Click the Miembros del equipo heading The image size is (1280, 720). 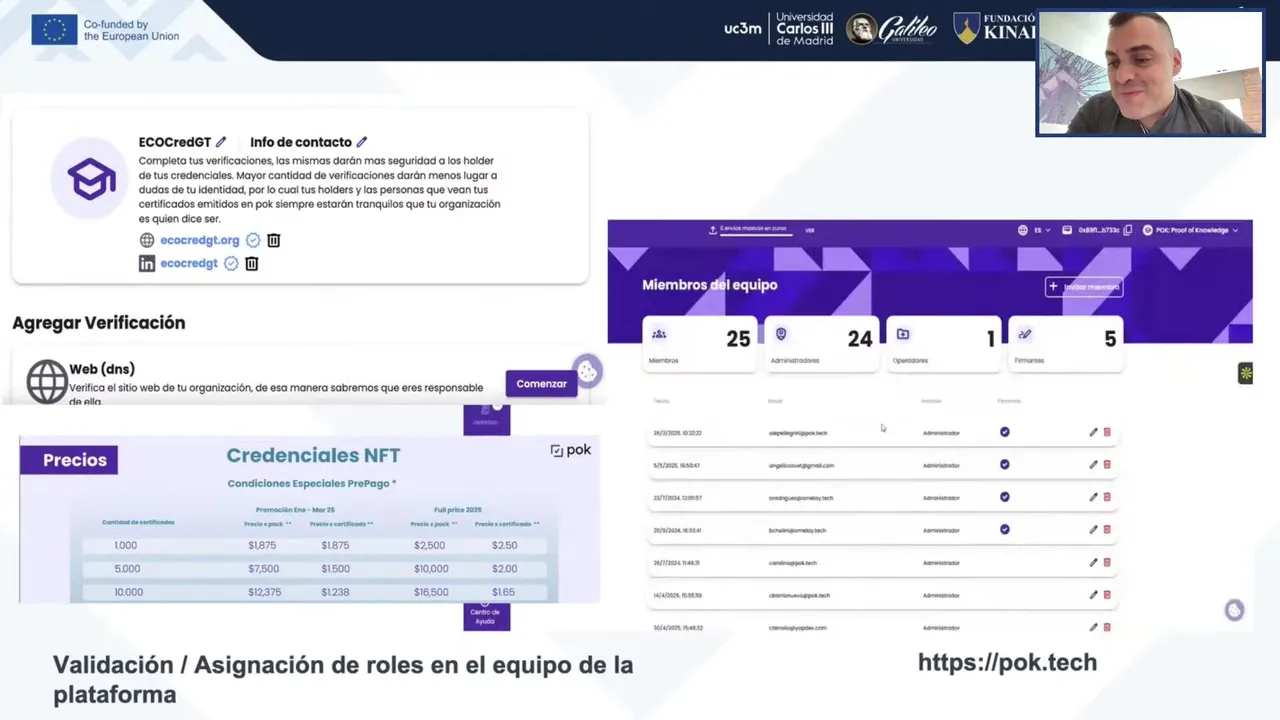(709, 285)
